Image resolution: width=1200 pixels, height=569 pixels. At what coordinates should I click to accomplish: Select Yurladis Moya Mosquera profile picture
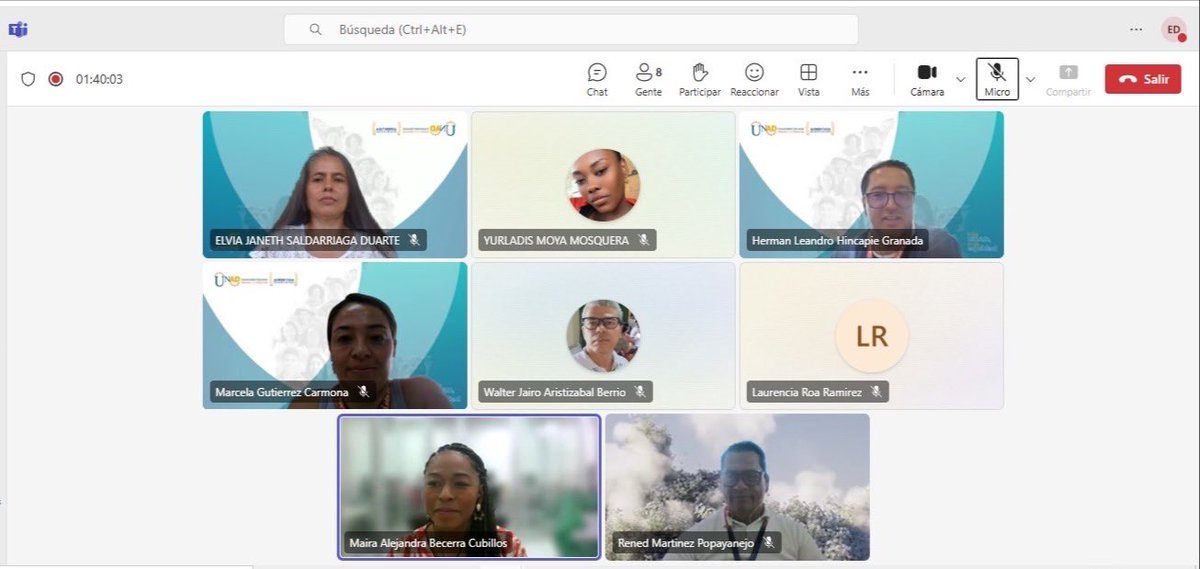point(603,185)
